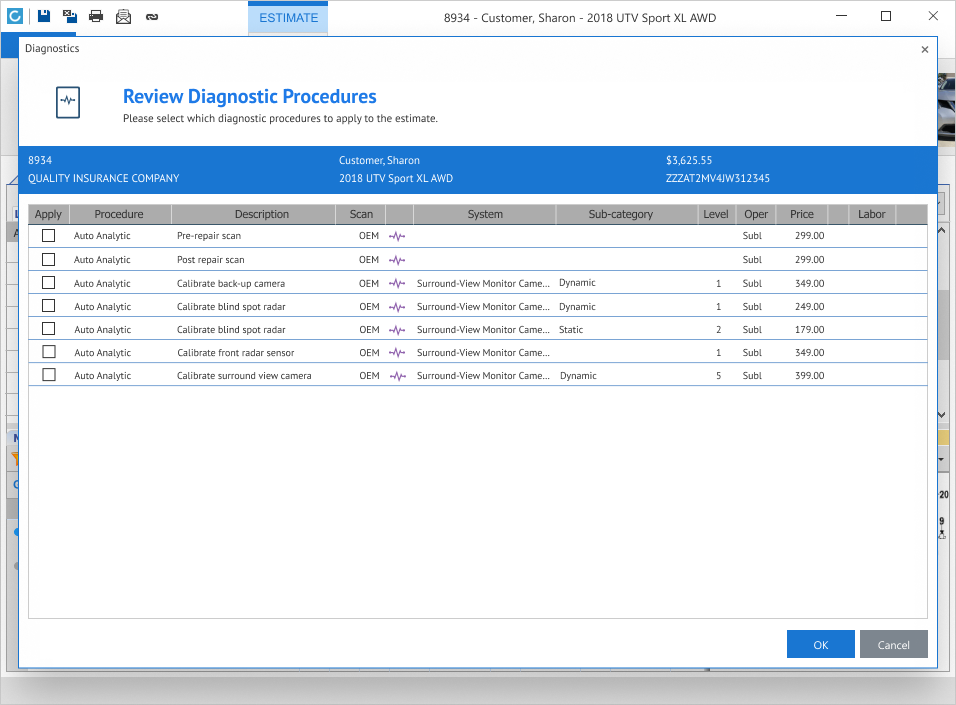956x705 pixels.
Task: Open the ESTIMATE tab
Action: [288, 18]
